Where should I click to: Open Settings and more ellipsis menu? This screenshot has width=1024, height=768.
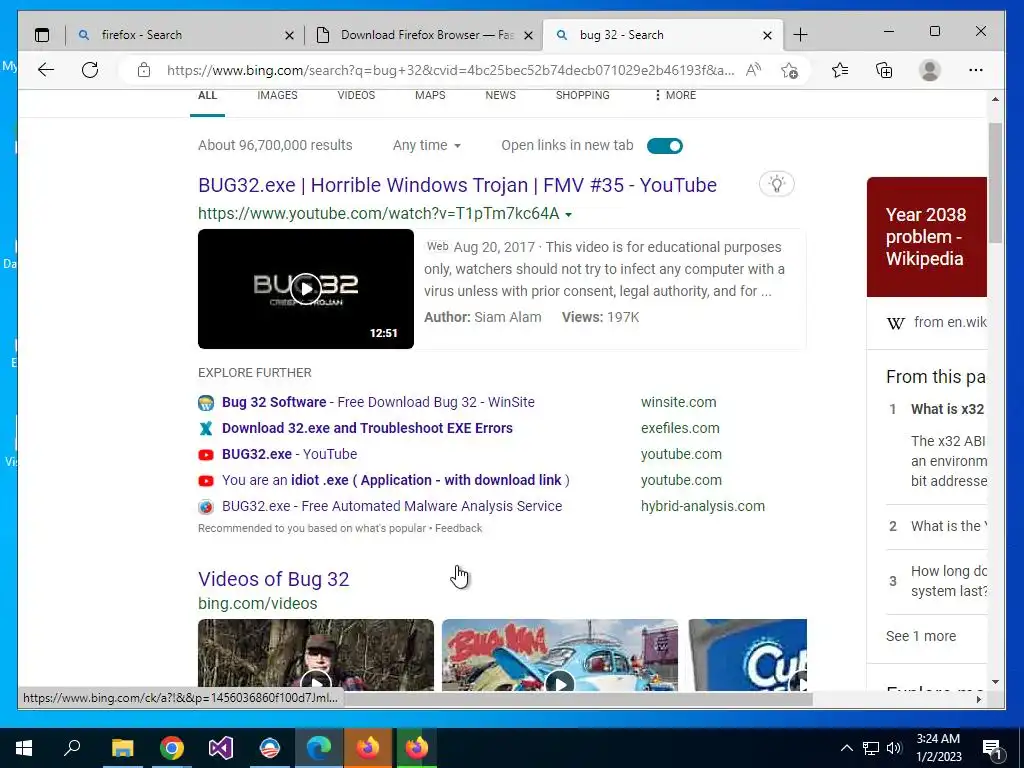pos(976,70)
